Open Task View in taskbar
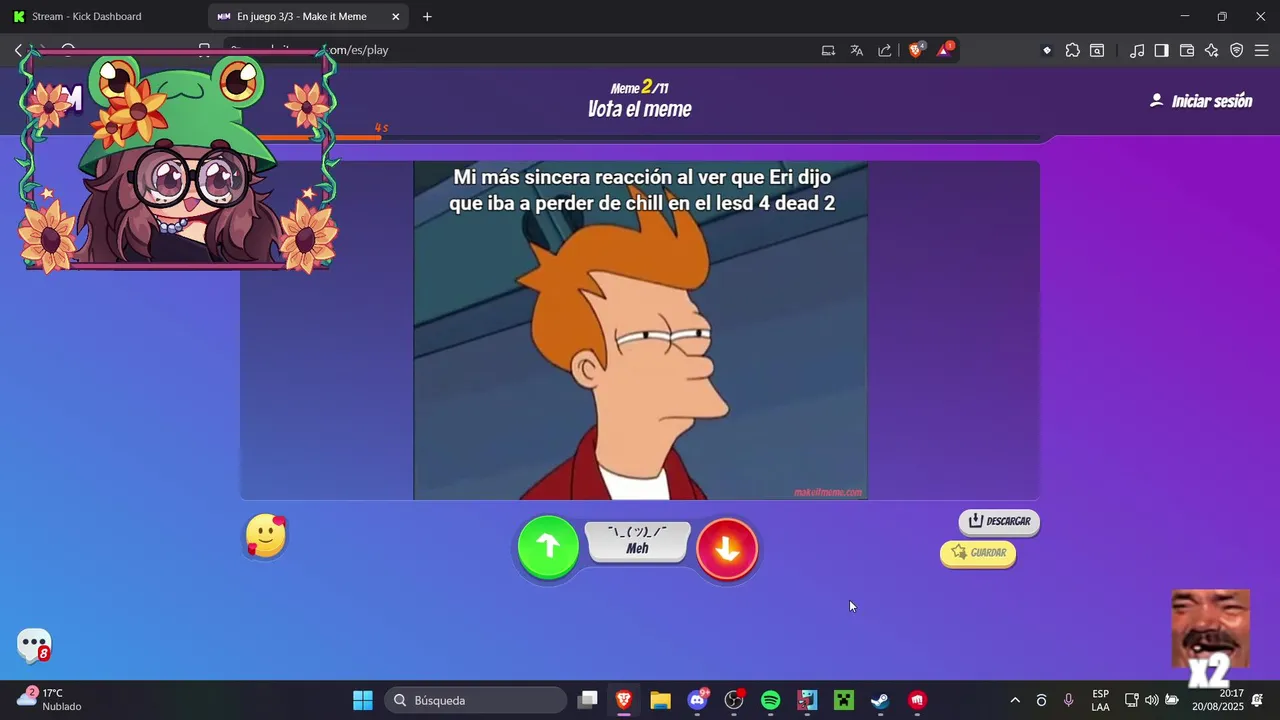 [x=588, y=700]
